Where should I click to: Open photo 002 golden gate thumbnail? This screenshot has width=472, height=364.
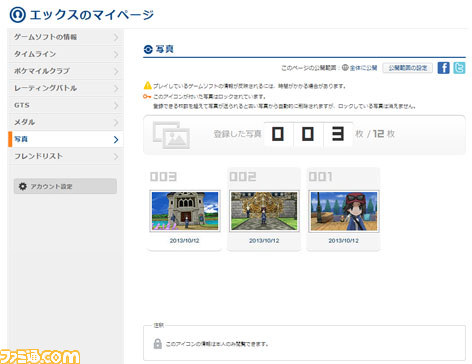264,211
